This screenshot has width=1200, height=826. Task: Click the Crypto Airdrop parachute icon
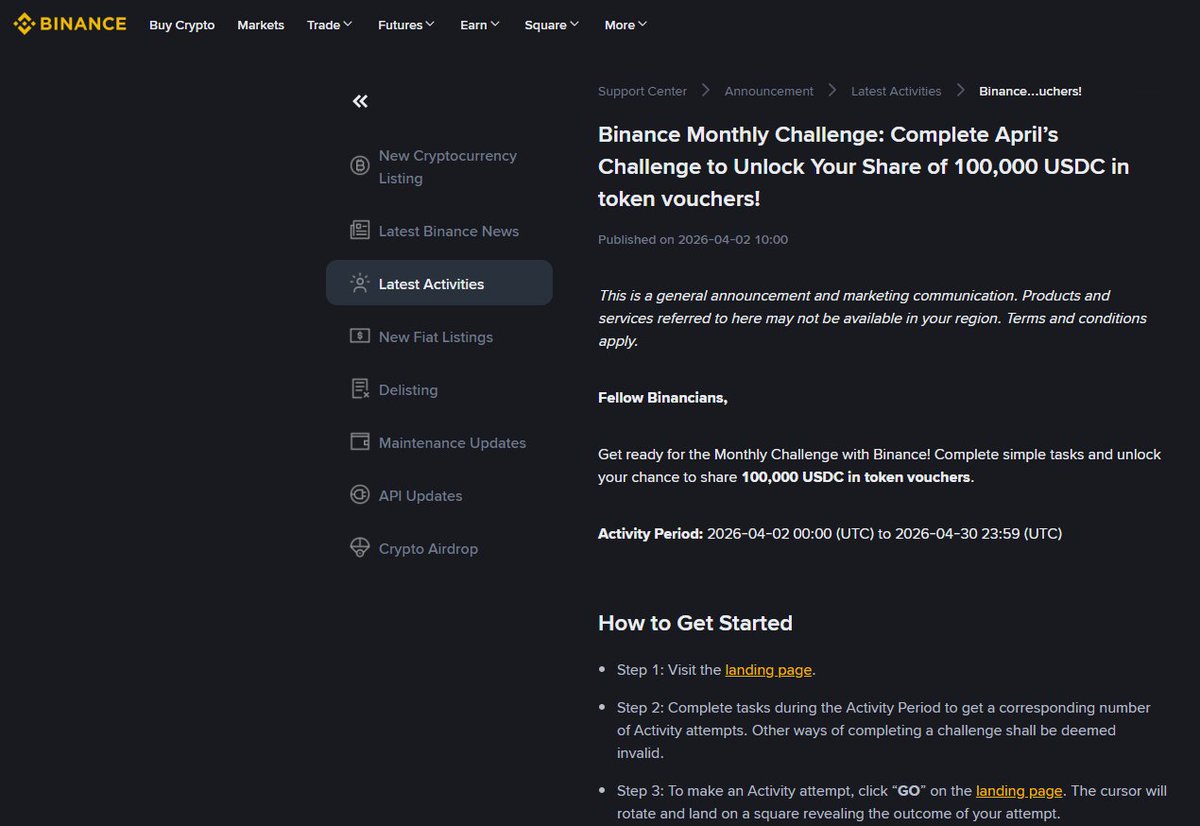[x=360, y=548]
